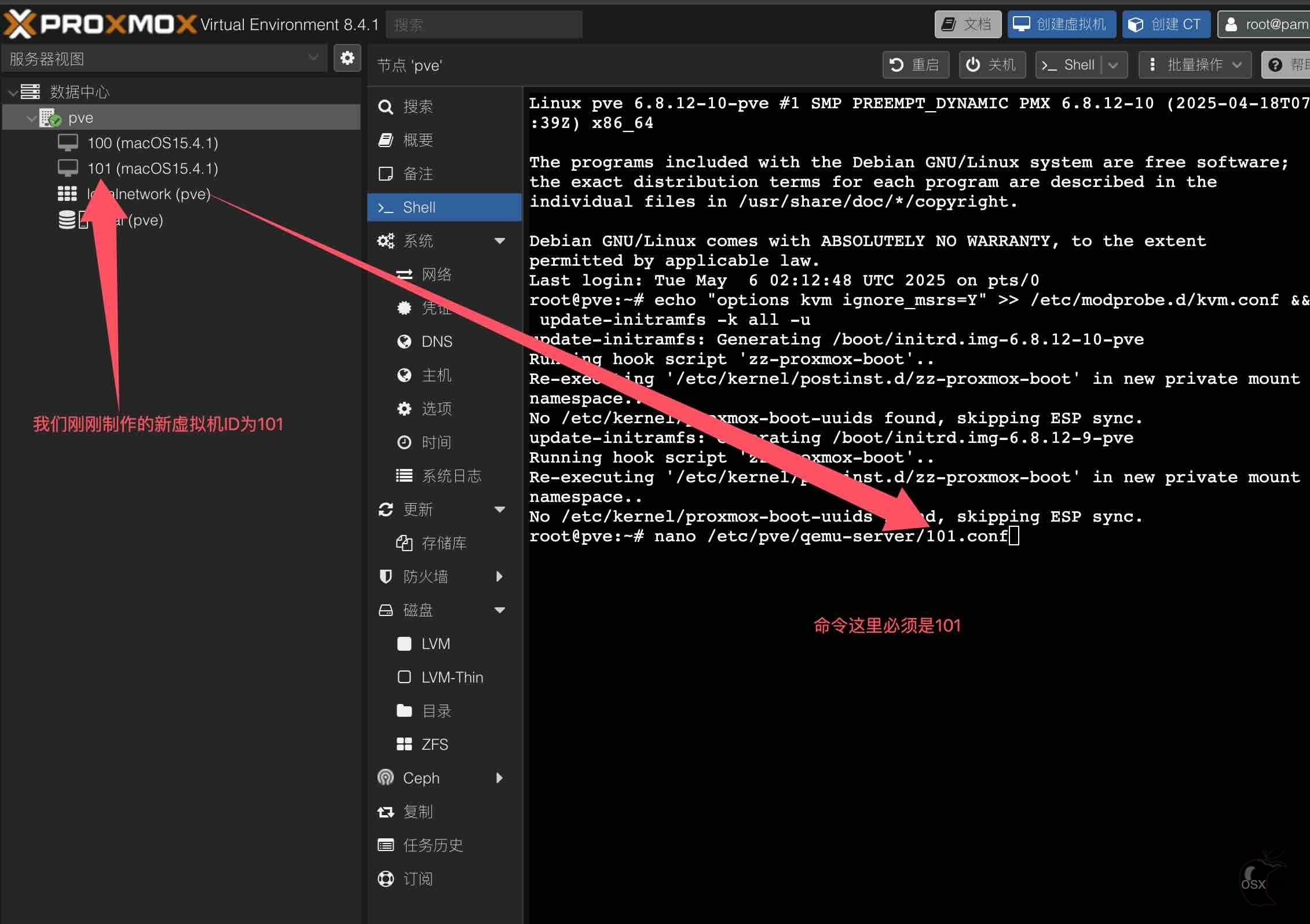Click the 存储库 repositories icon
The height and width of the screenshot is (924, 1310).
[x=404, y=543]
